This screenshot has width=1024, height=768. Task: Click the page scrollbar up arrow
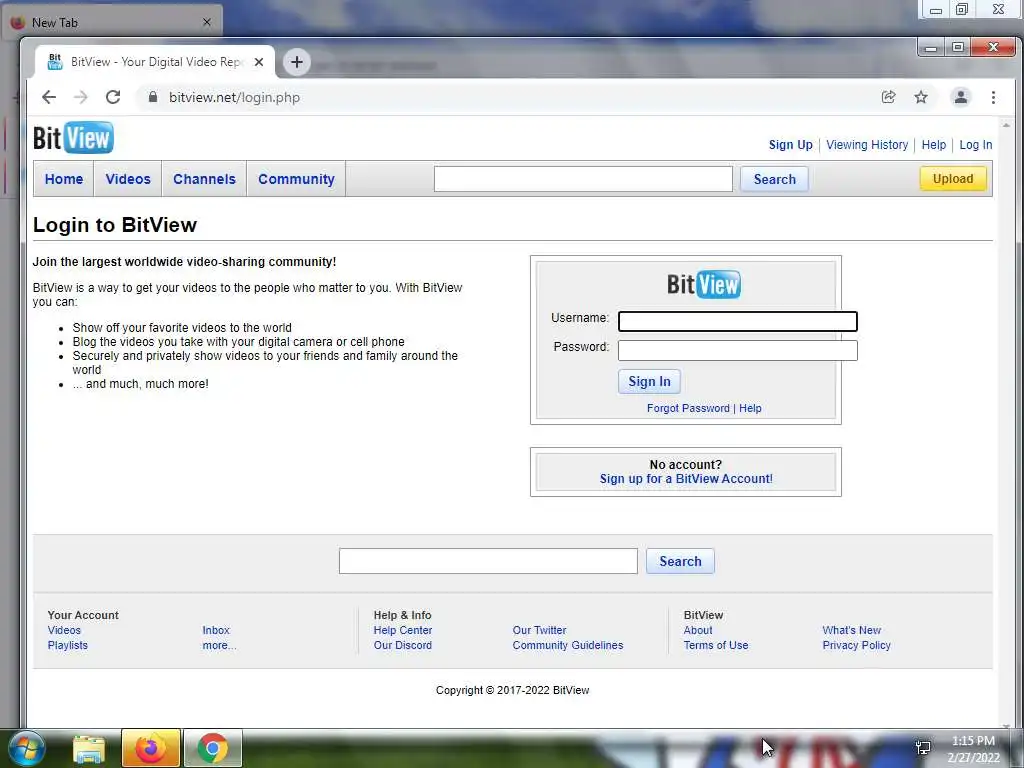[x=1006, y=125]
